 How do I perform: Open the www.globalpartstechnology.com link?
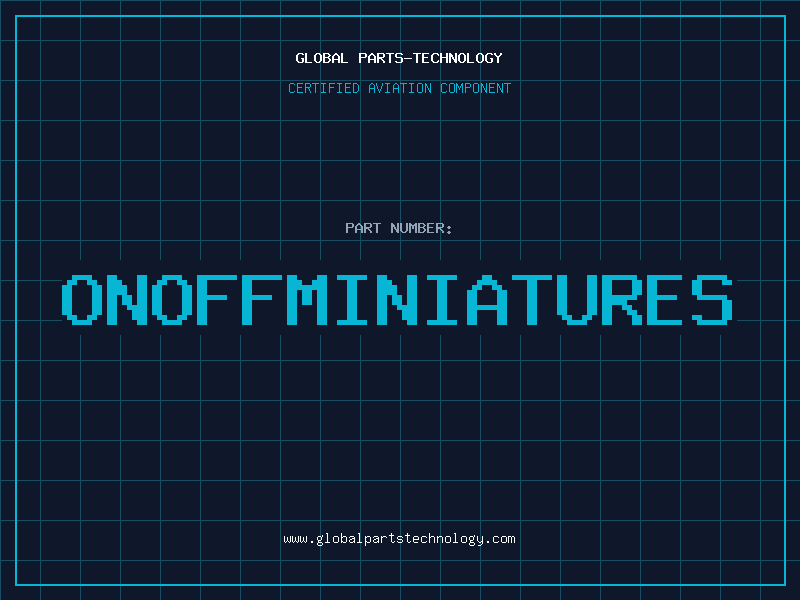pos(399,539)
